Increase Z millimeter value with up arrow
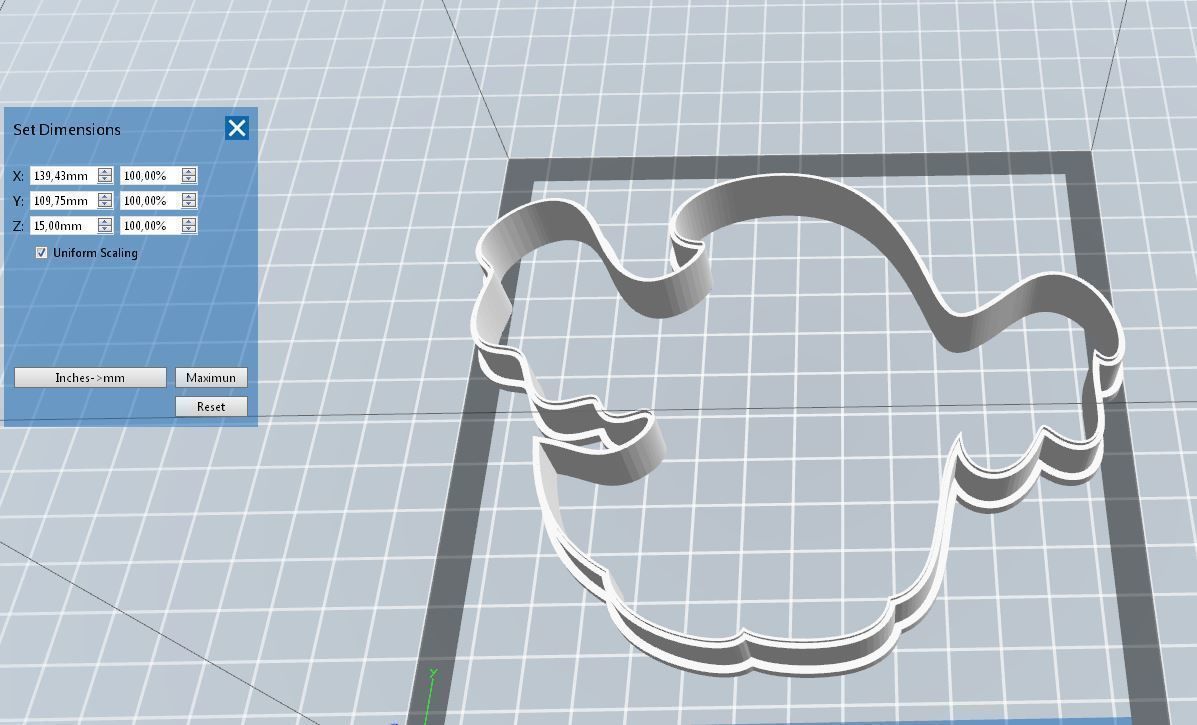The width and height of the screenshot is (1197, 725). coord(105,222)
